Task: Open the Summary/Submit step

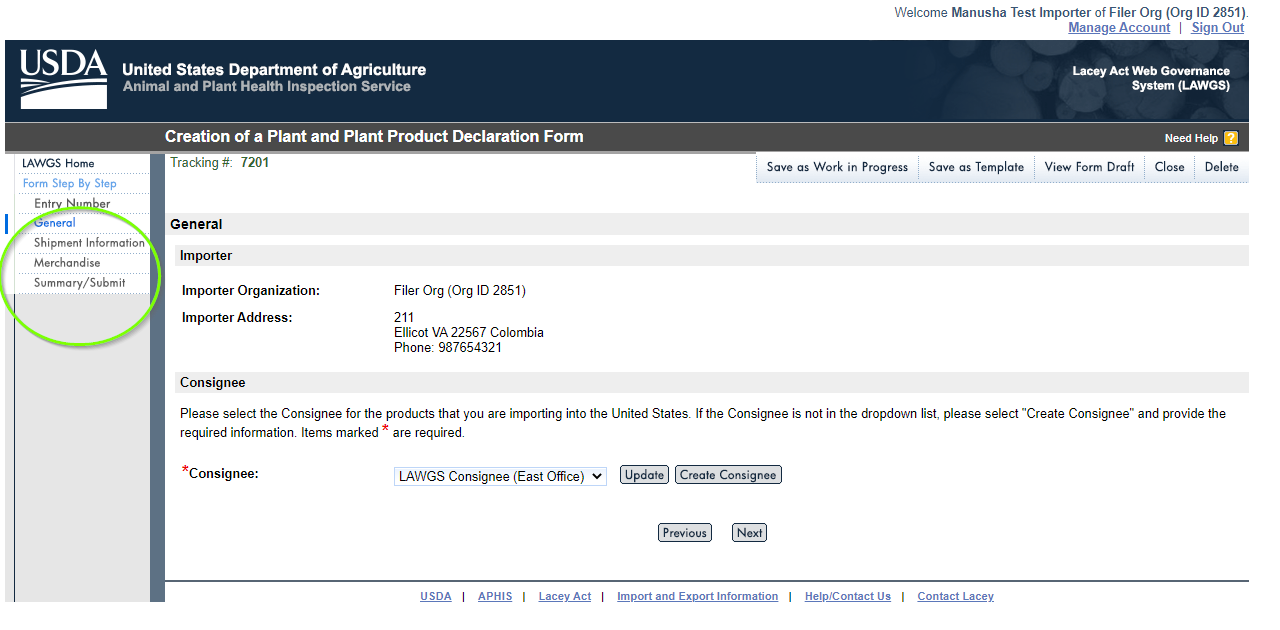Action: tap(80, 283)
